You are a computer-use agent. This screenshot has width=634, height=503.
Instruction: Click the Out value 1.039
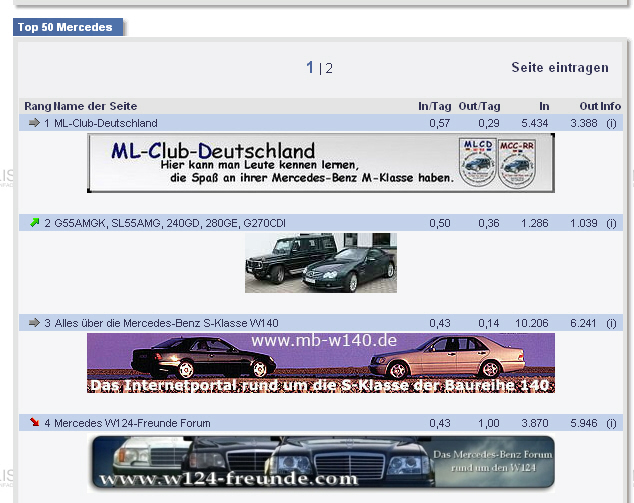[583, 223]
